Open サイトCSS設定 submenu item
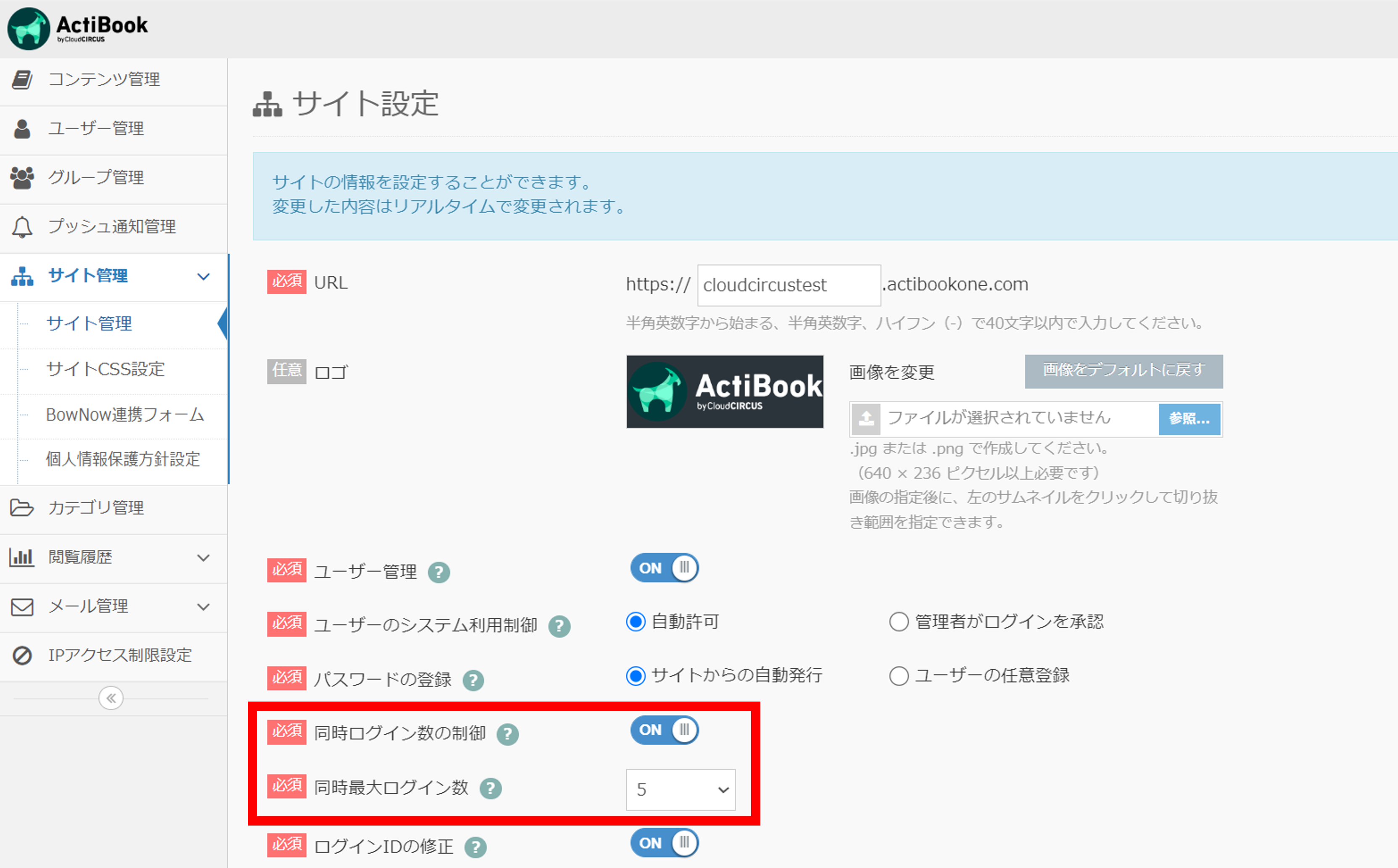Image resolution: width=1398 pixels, height=868 pixels. coord(106,369)
